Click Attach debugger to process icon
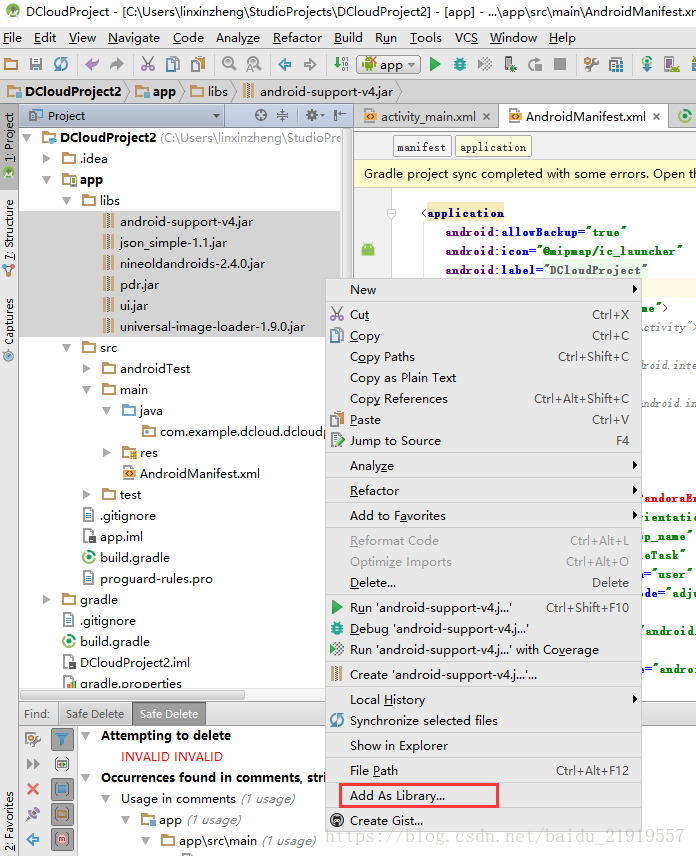Image resolution: width=696 pixels, height=856 pixels. (510, 64)
